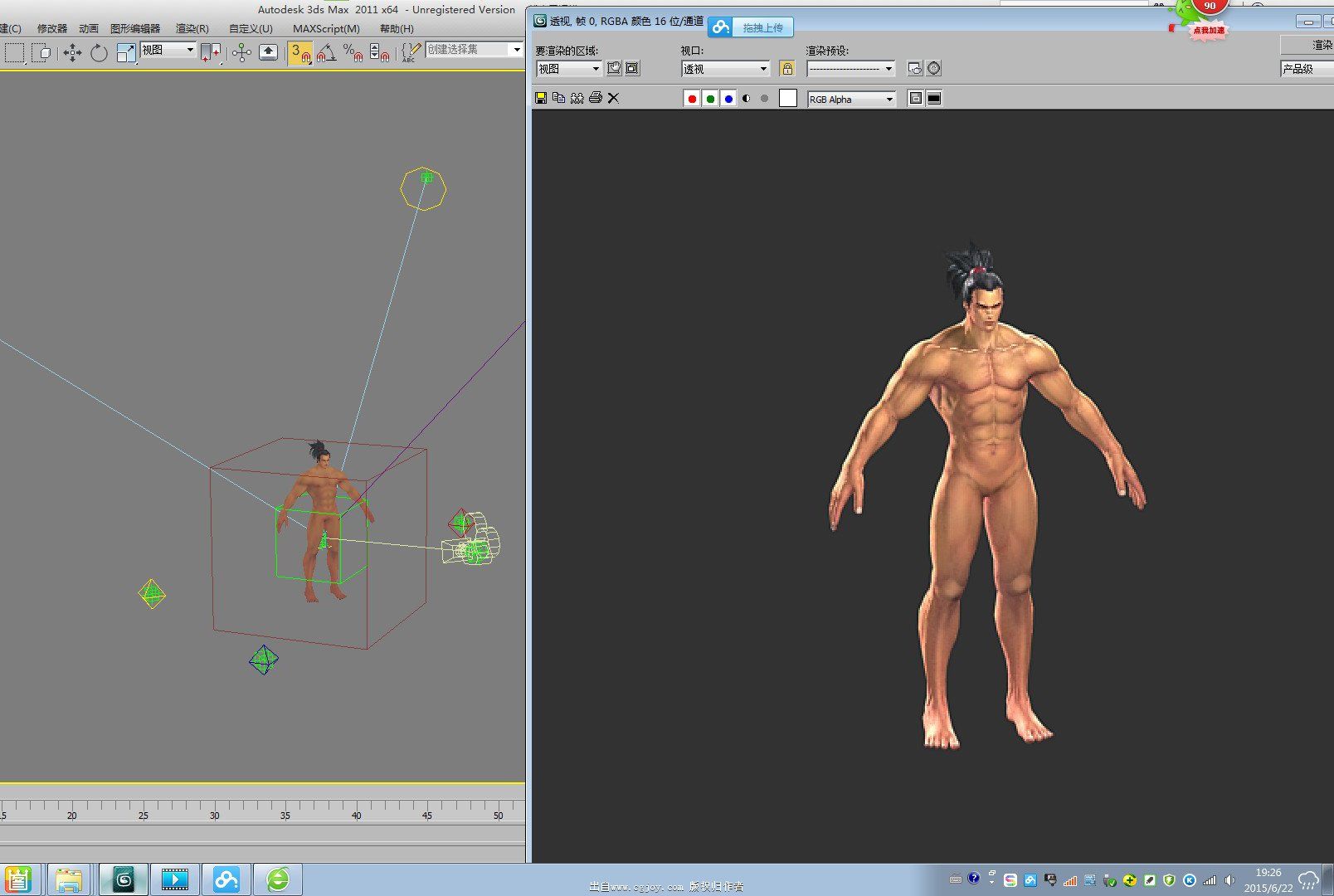
Task: Open the 图形编辑器 menu
Action: pos(135,28)
